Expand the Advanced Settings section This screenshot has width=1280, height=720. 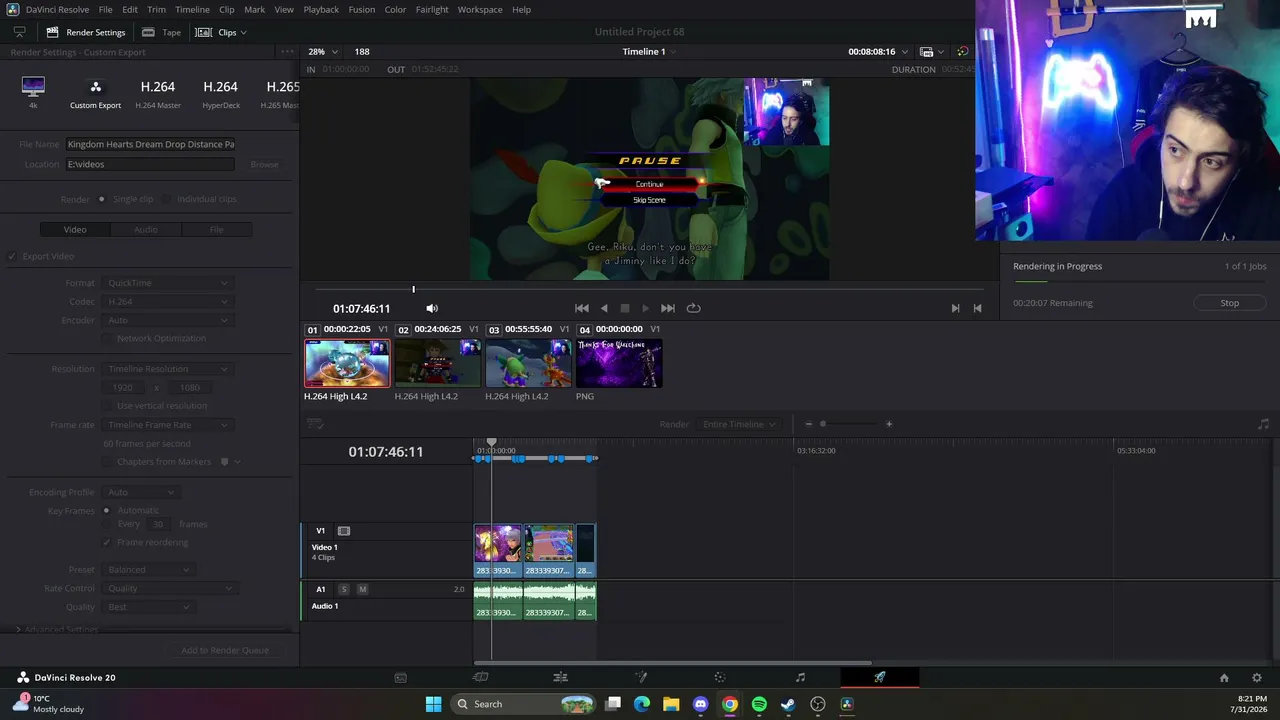pyautogui.click(x=18, y=630)
